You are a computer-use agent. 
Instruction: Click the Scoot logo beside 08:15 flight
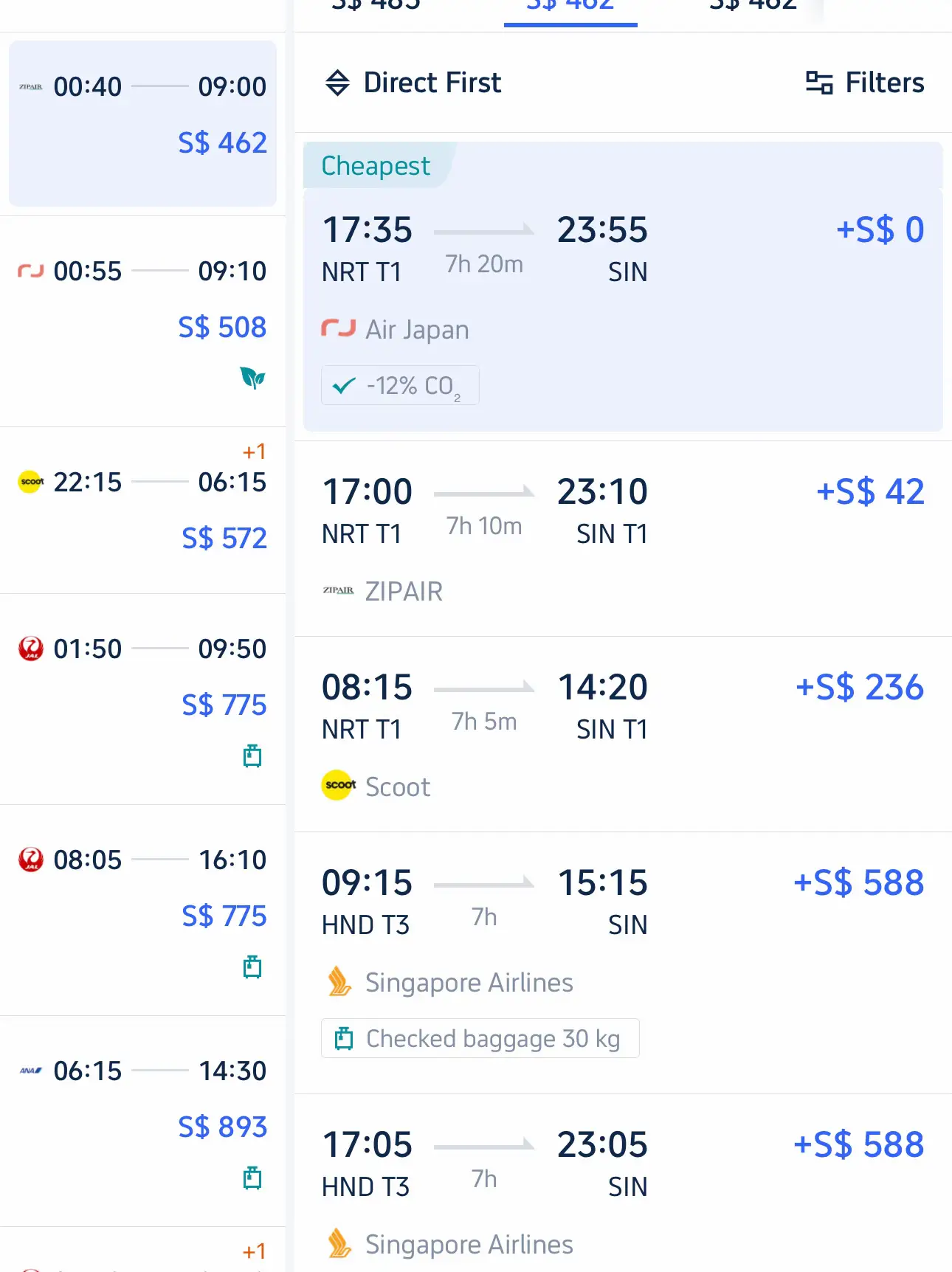pyautogui.click(x=339, y=785)
